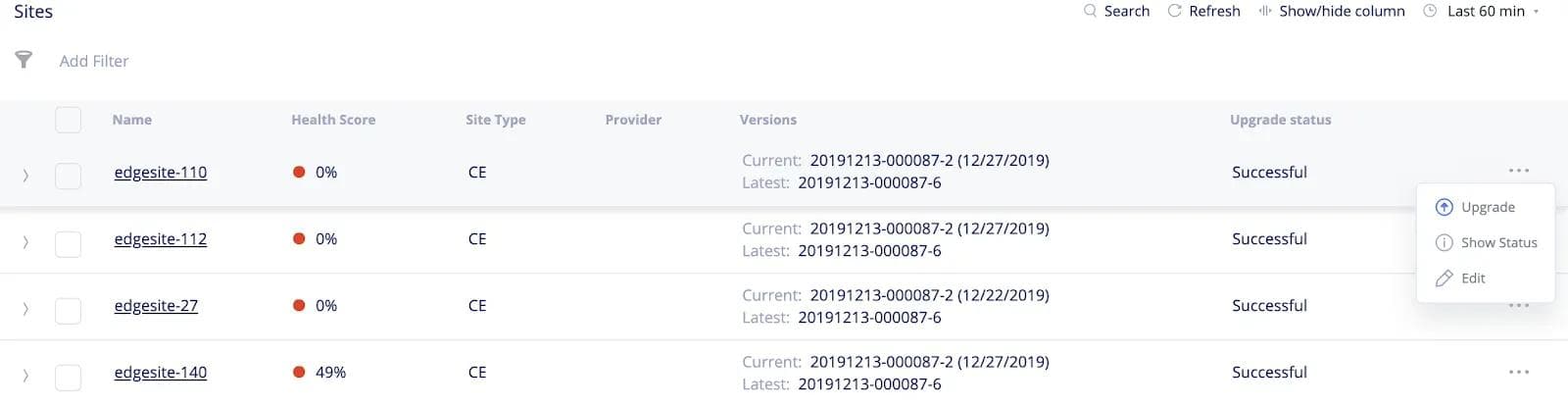Image resolution: width=1568 pixels, height=406 pixels.
Task: Click Edit in the context menu
Action: tap(1472, 278)
